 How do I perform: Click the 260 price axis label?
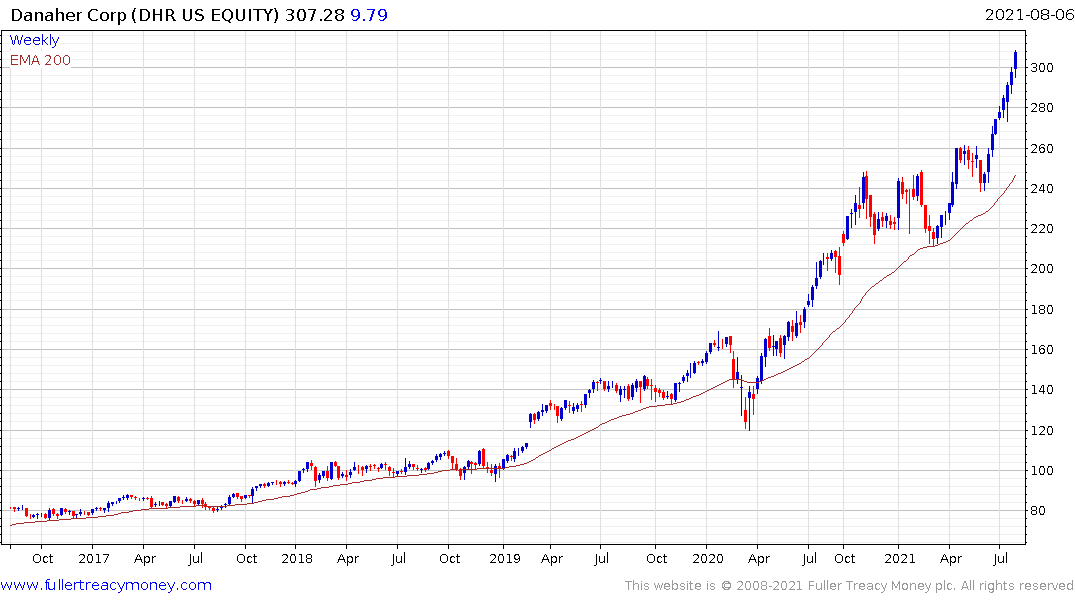[1041, 149]
